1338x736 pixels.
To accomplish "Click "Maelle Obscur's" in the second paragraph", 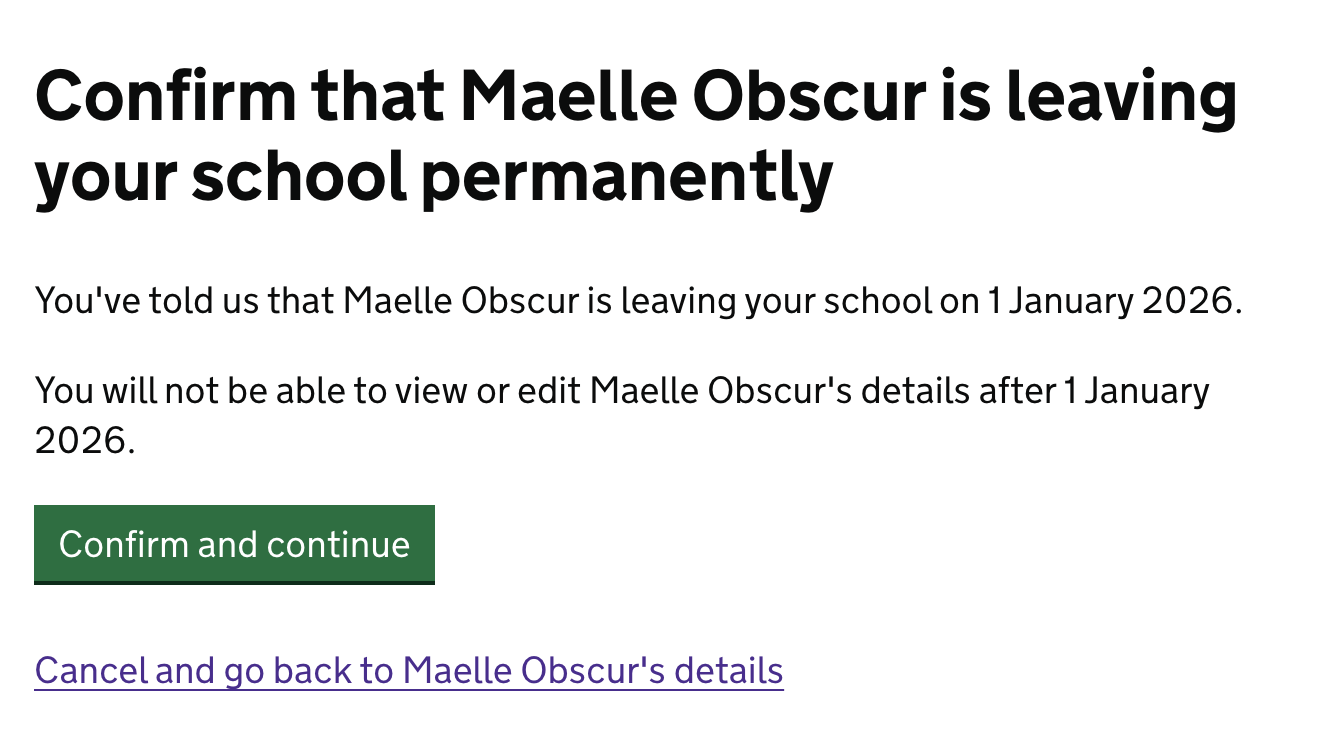I will click(x=720, y=391).
